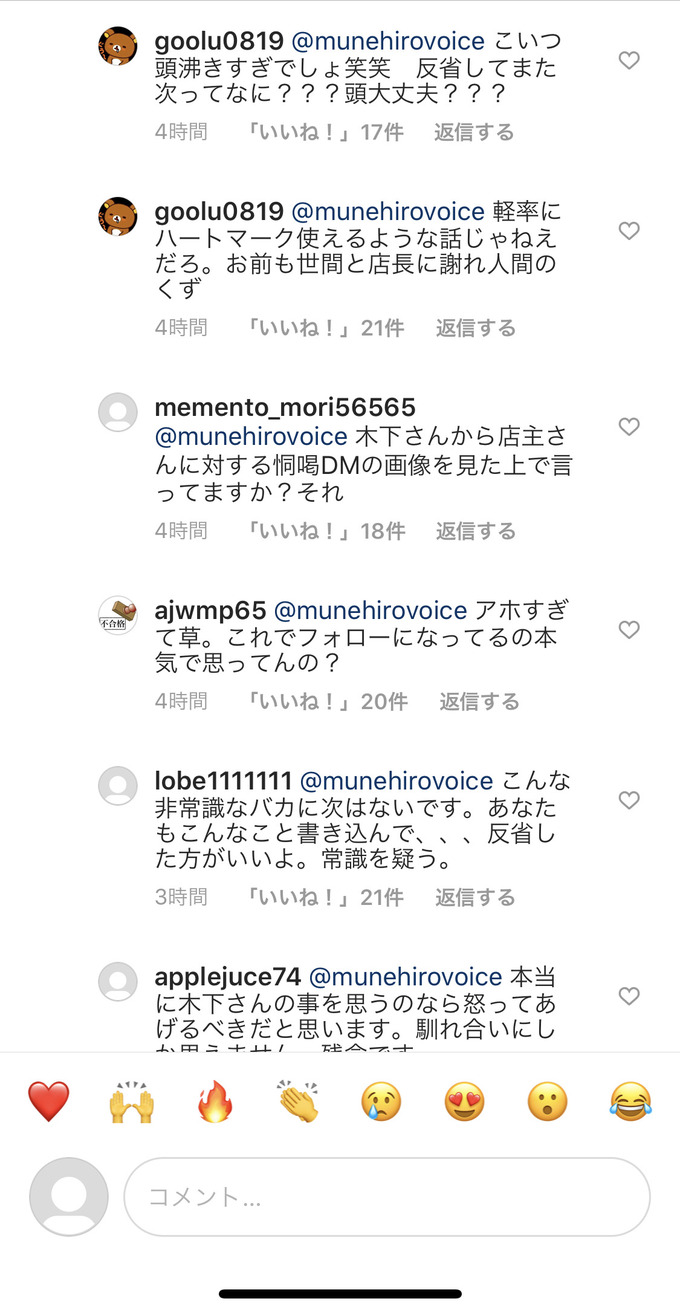
Task: Tap the heart-eyes emoji reaction
Action: click(464, 1102)
